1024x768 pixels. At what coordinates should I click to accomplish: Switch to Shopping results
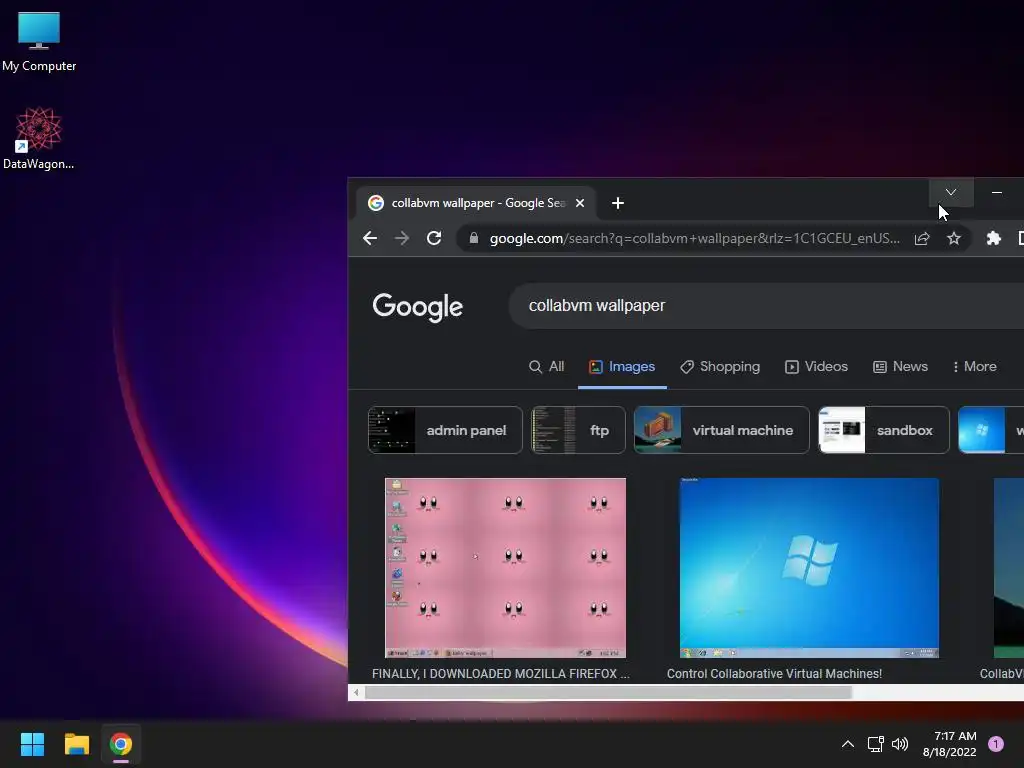point(720,366)
